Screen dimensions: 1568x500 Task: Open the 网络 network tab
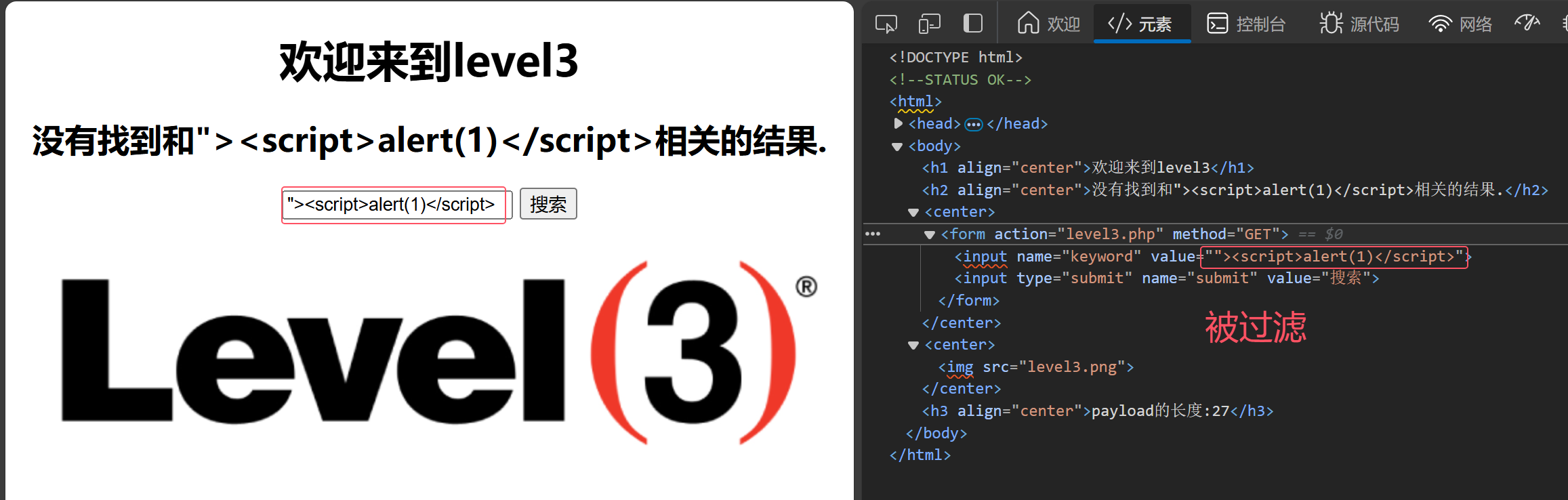(1460, 24)
